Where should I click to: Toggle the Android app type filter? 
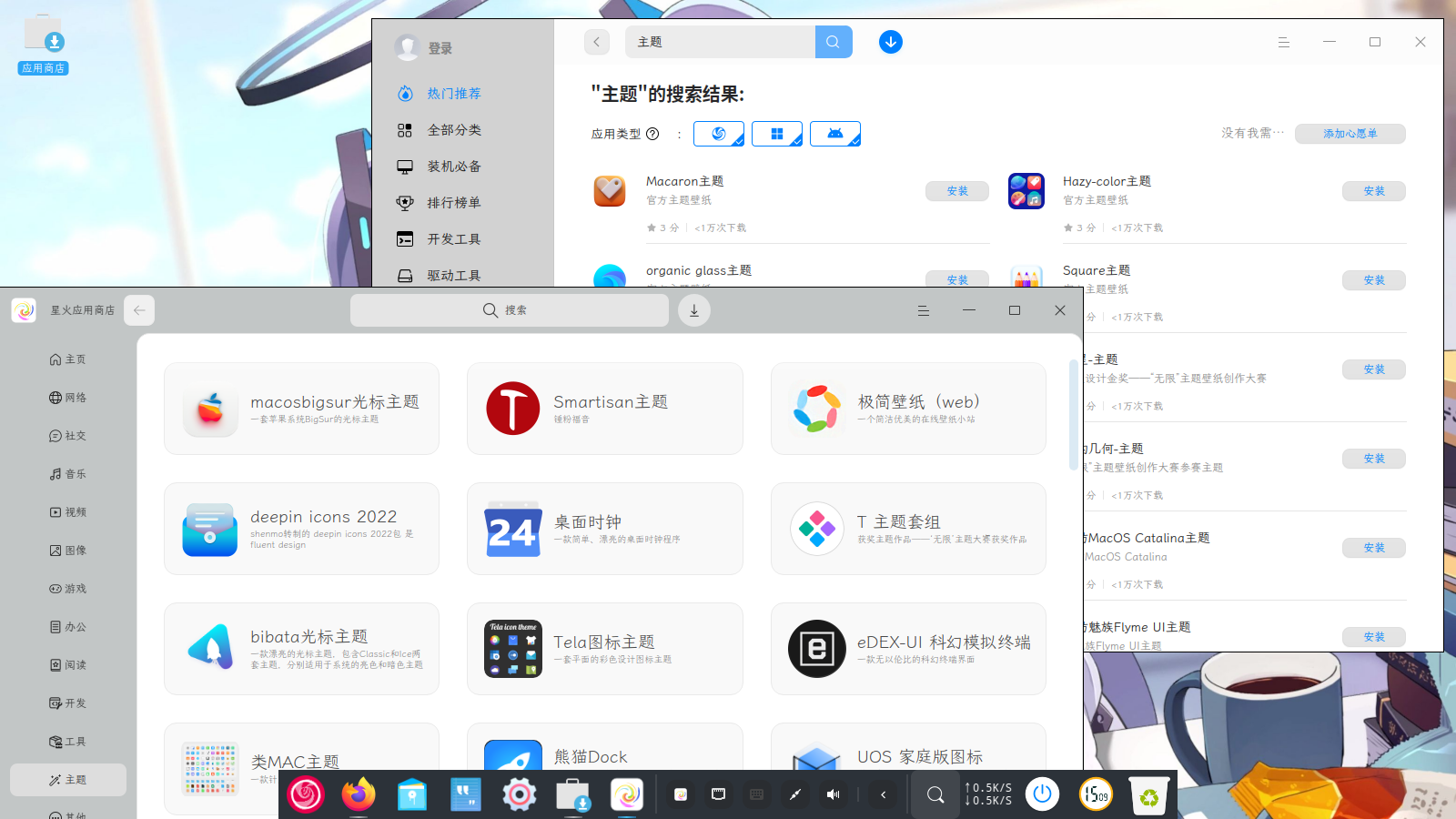click(835, 134)
